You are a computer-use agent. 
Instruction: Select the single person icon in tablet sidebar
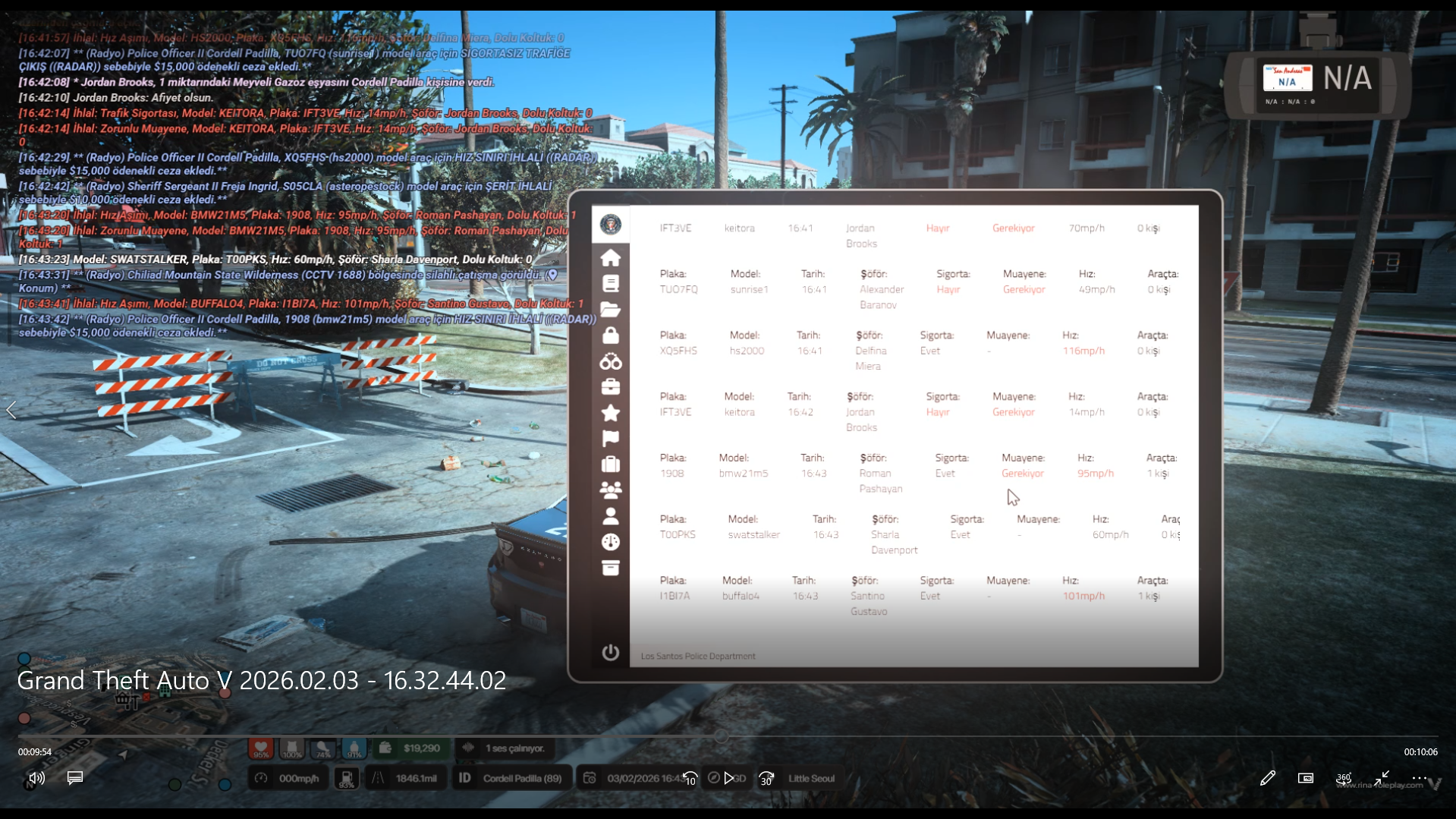[x=610, y=516]
